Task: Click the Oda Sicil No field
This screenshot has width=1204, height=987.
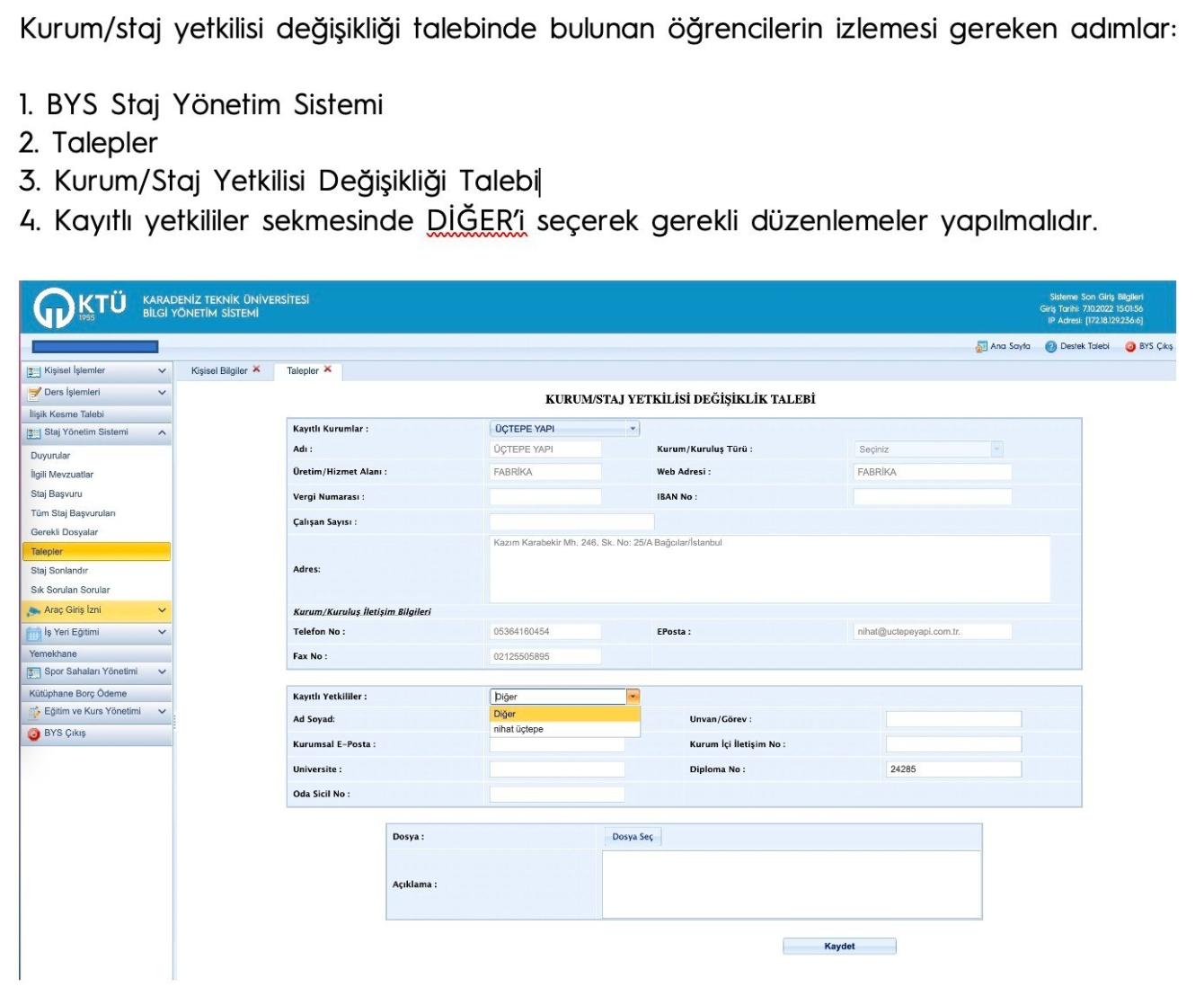Action: (557, 794)
